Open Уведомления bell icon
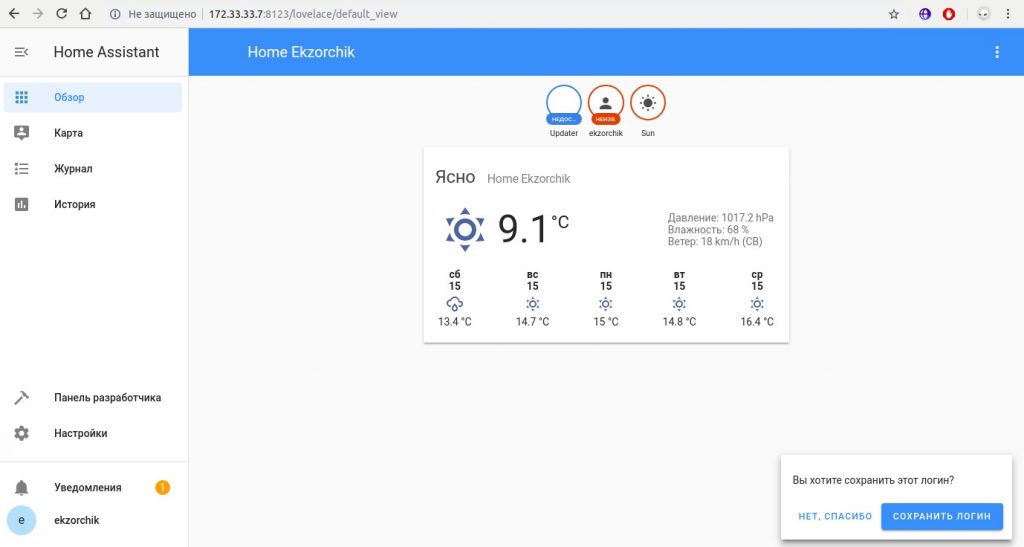This screenshot has width=1024, height=547. click(x=21, y=487)
